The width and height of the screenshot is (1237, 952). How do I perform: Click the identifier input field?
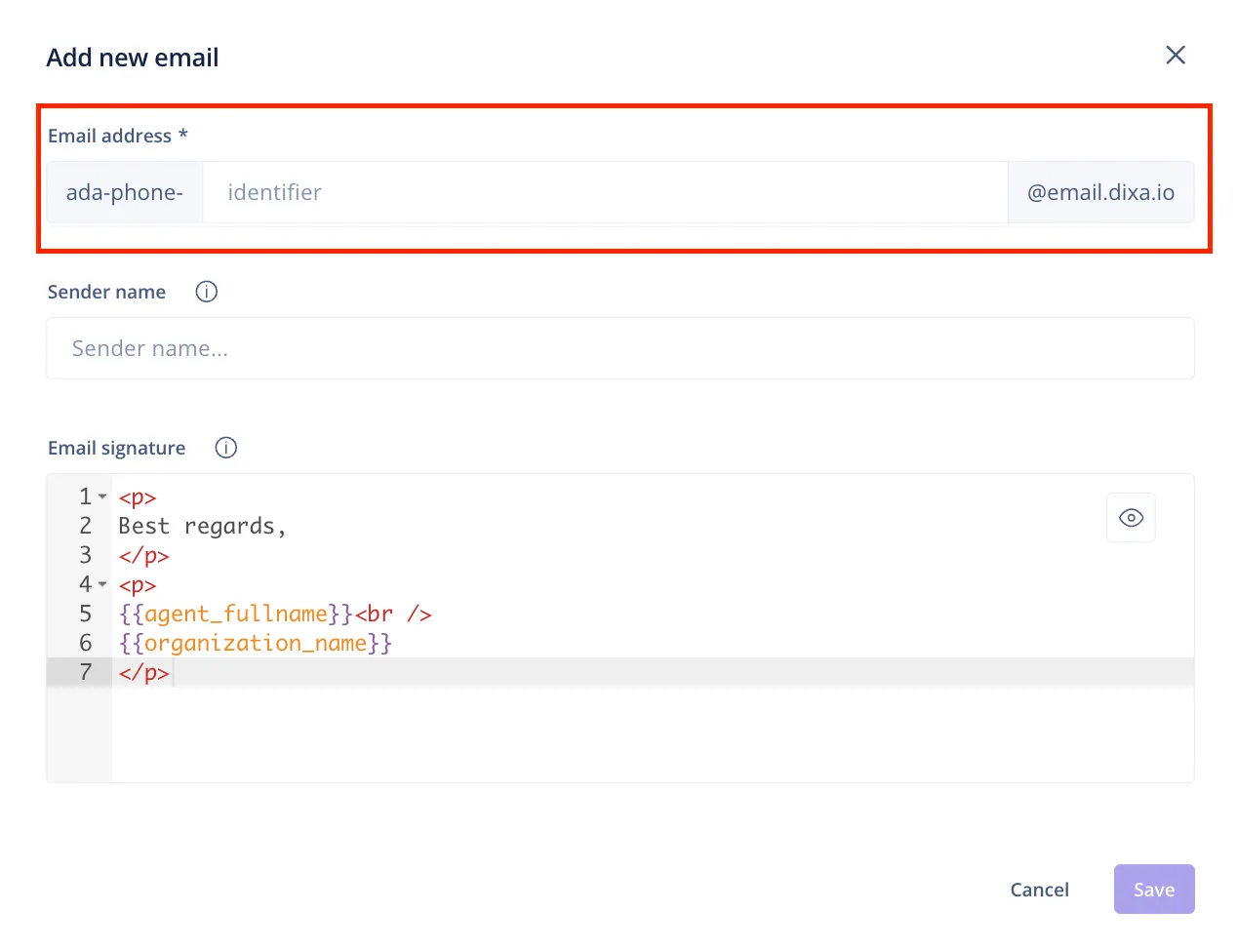click(x=605, y=192)
